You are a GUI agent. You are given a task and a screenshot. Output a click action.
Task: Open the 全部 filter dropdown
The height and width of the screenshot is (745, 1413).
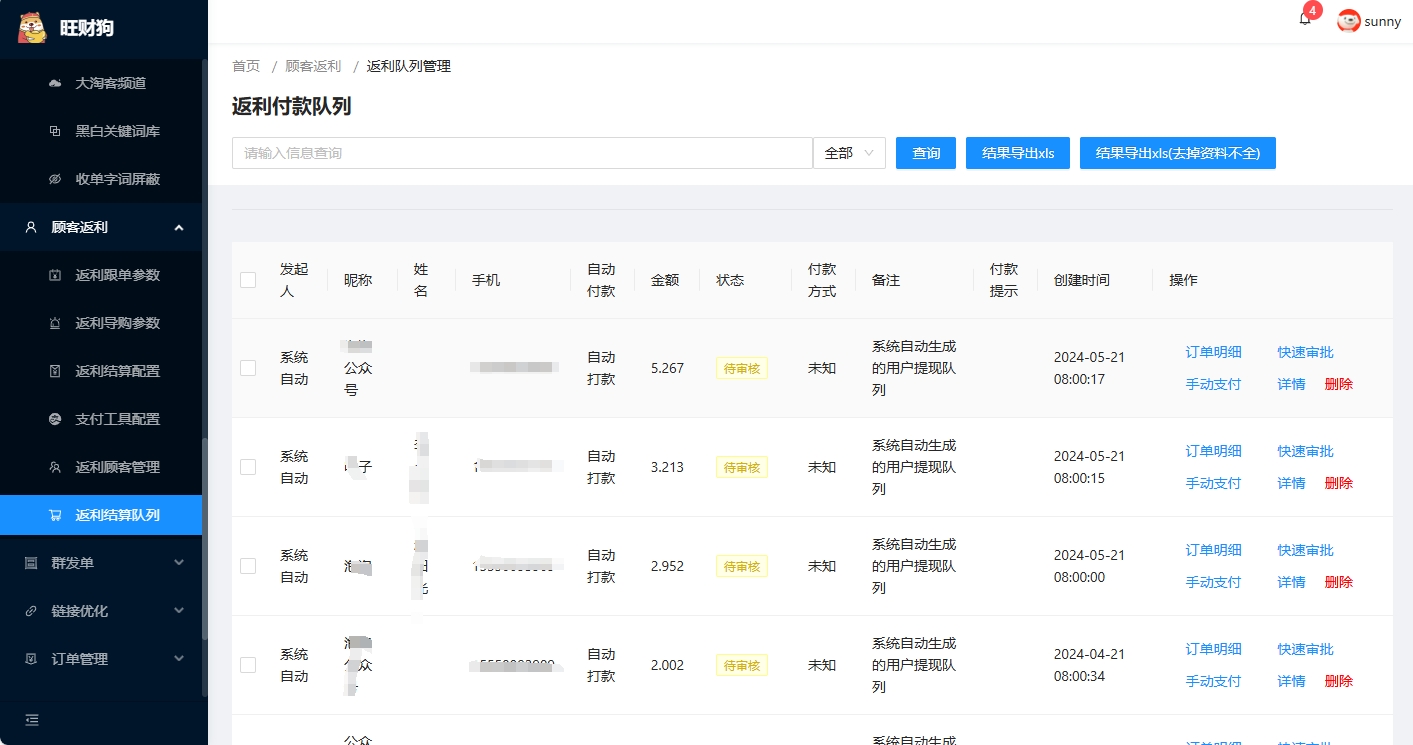tap(849, 153)
